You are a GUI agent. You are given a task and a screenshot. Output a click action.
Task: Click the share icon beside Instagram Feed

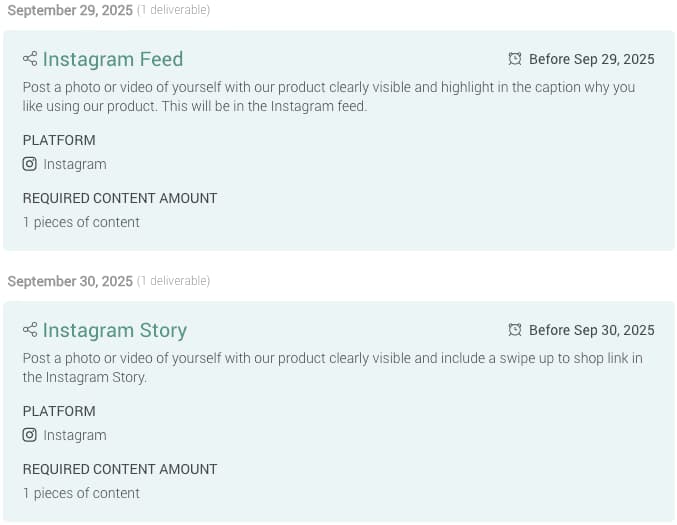[x=30, y=59]
